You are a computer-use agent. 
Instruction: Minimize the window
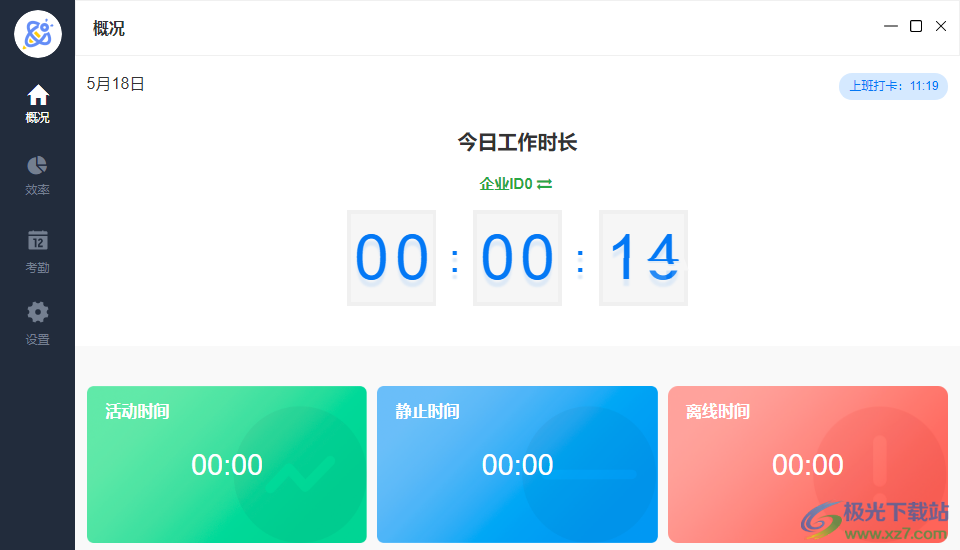(x=891, y=26)
